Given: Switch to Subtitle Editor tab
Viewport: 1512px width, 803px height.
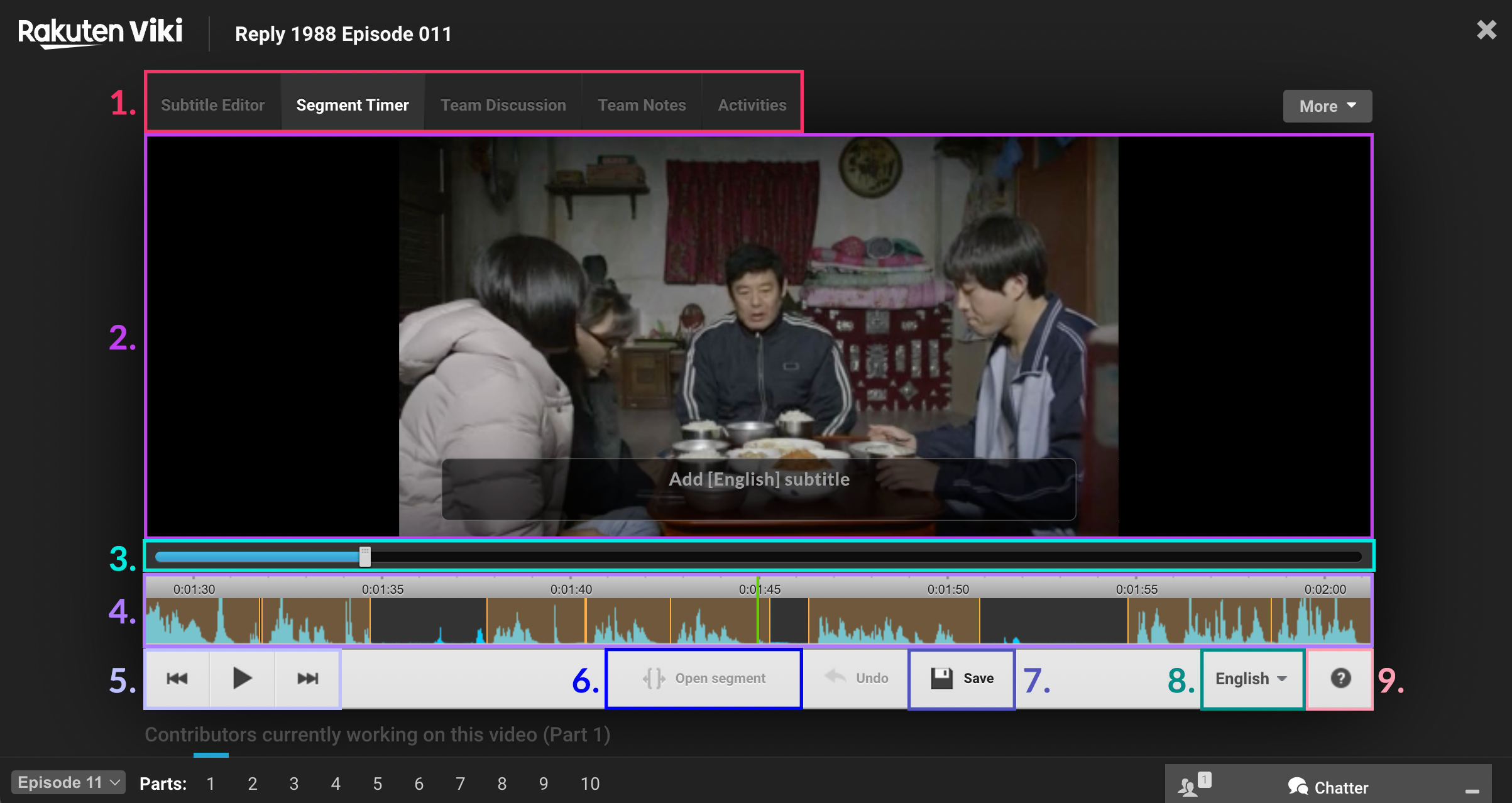Looking at the screenshot, I should [212, 105].
